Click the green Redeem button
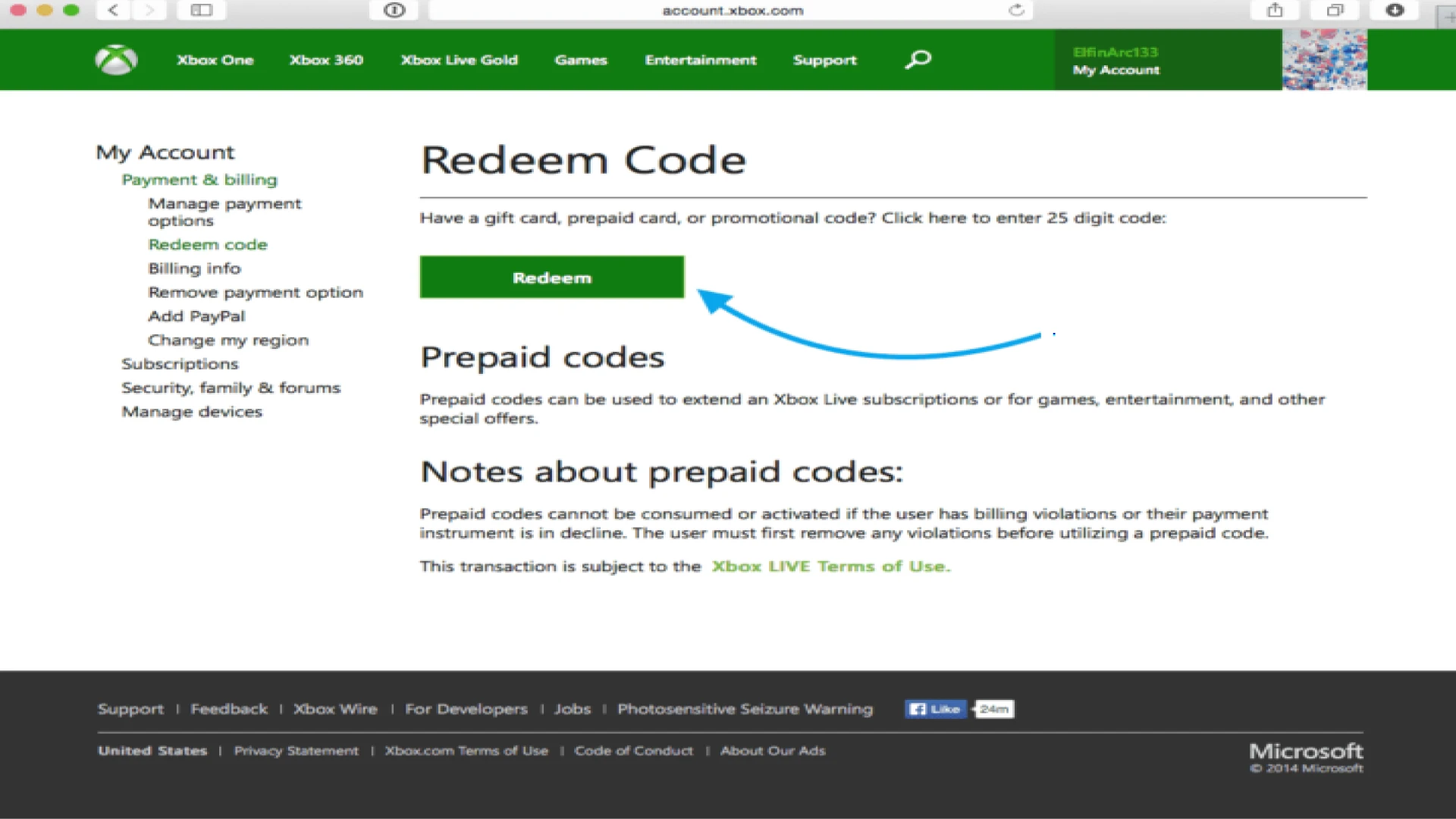 (552, 278)
